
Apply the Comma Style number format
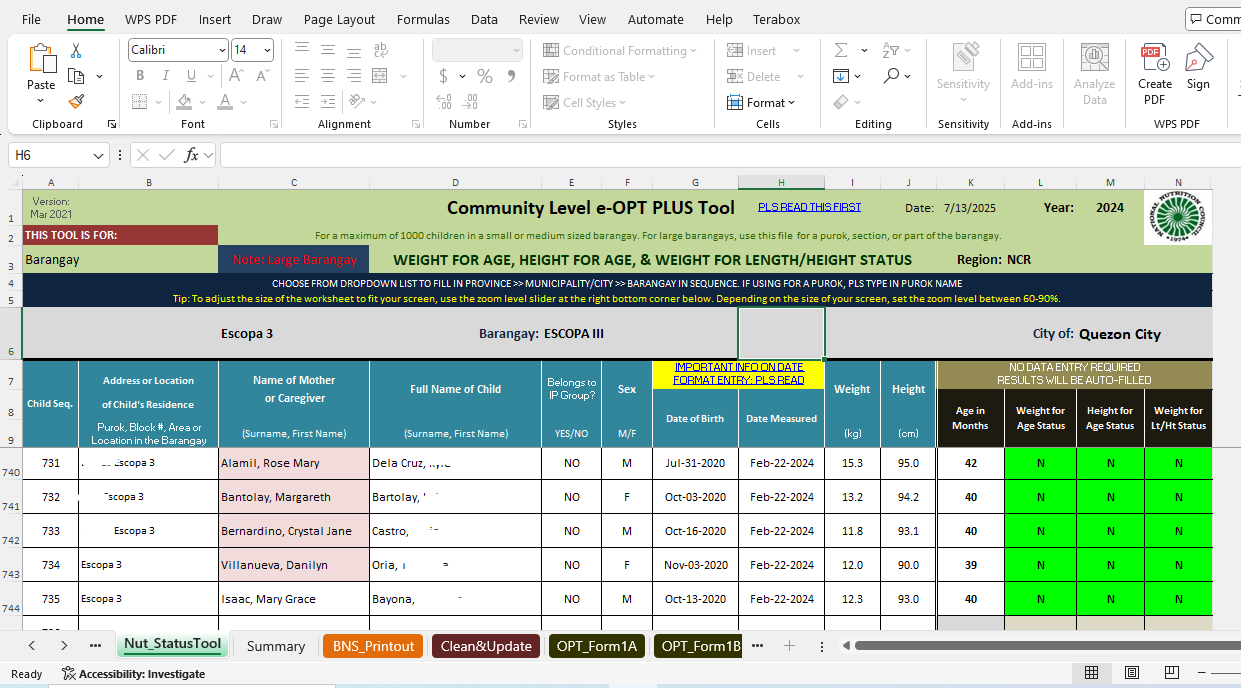[509, 76]
